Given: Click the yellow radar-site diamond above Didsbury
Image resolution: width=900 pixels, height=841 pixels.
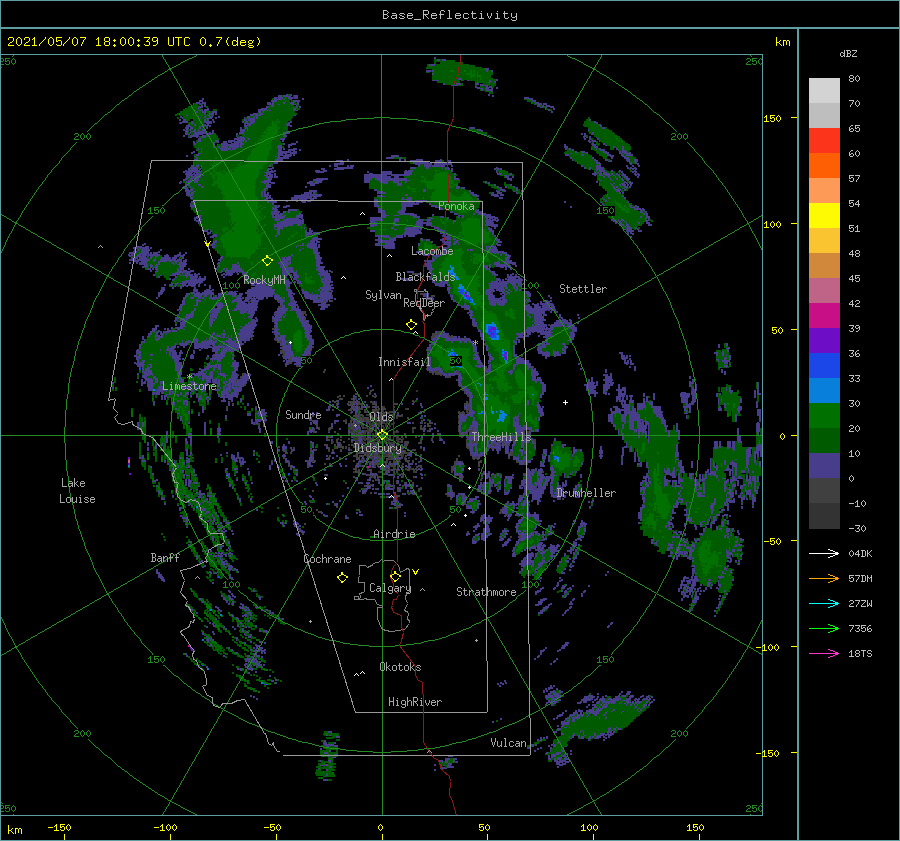Looking at the screenshot, I should click(382, 435).
